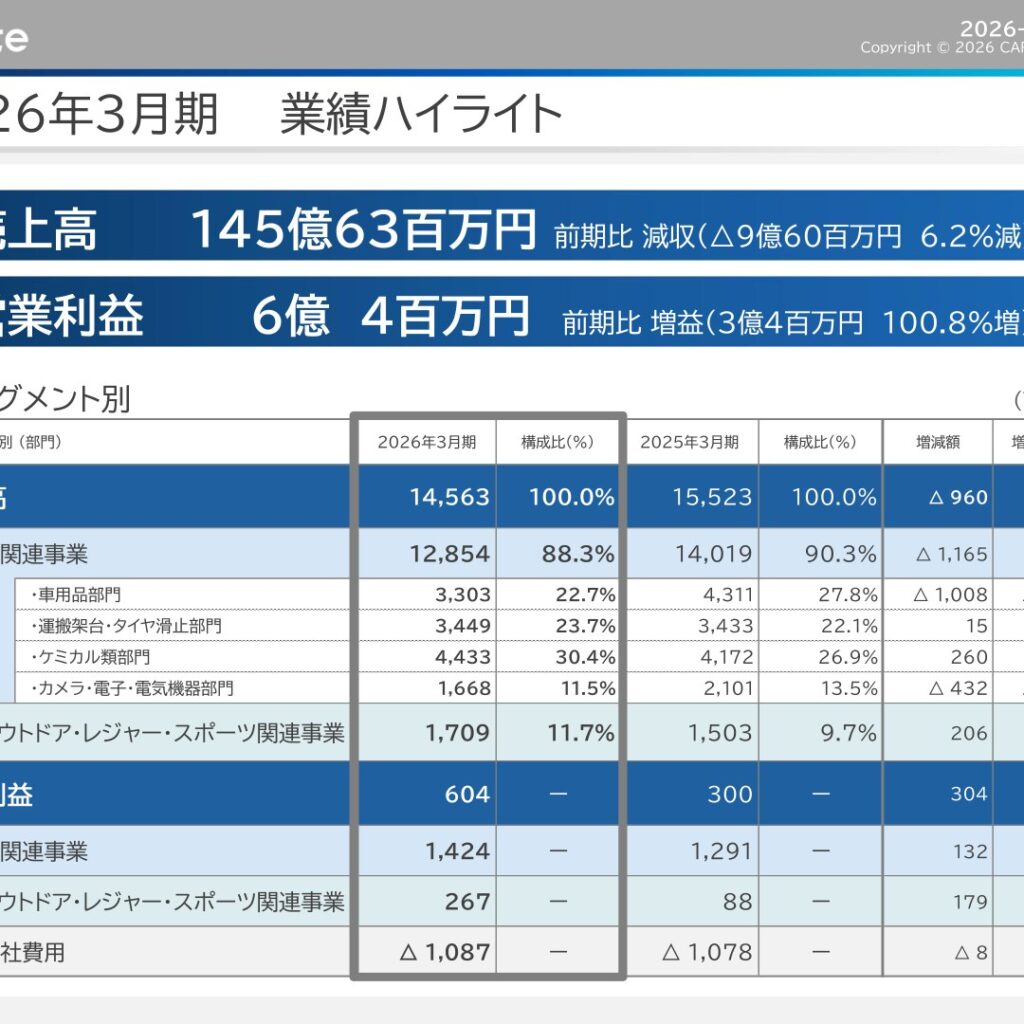1024x1024 pixels.
Task: Click the ・ケミカル類部門 row label
Action: pos(90,656)
